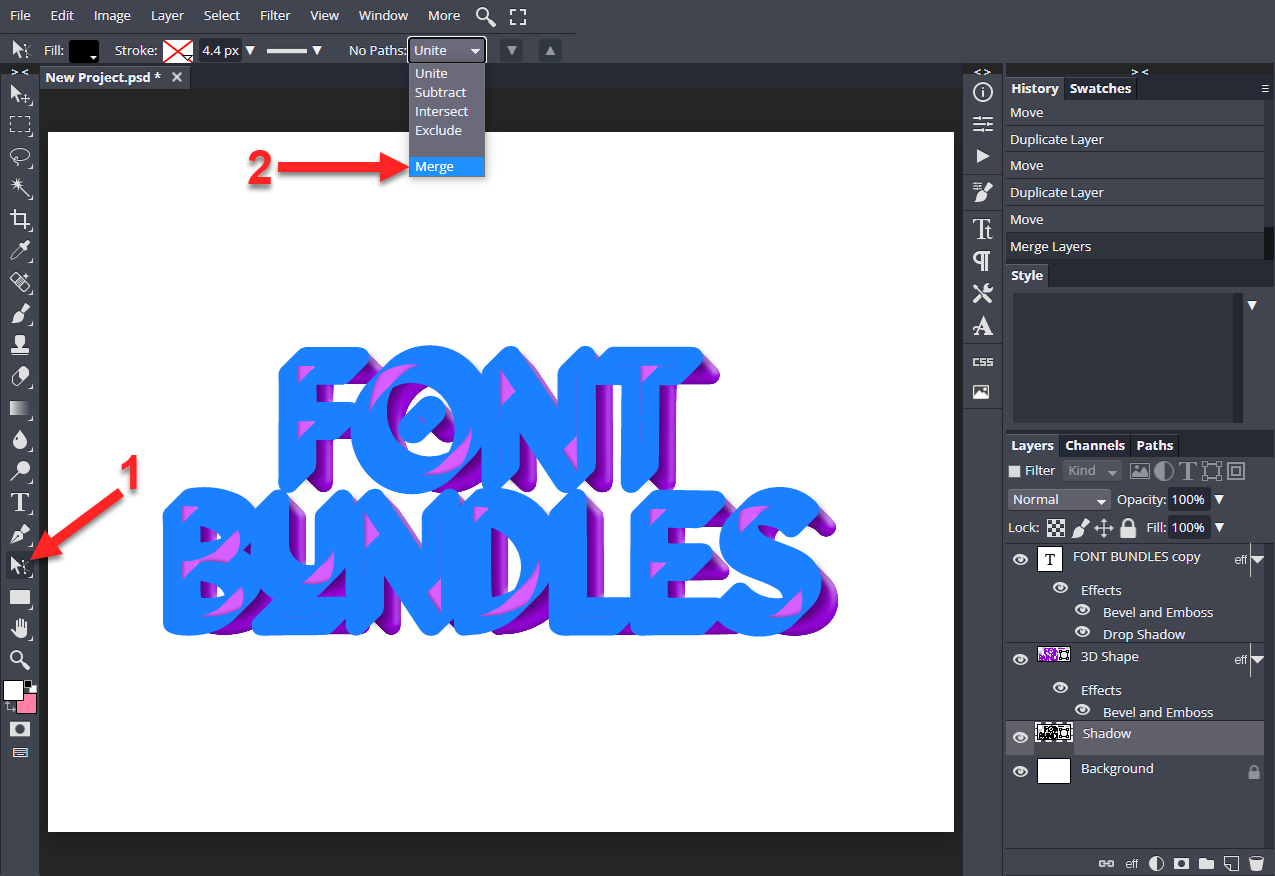
Task: Select the Spot Healing Brush tool
Action: pos(19,282)
